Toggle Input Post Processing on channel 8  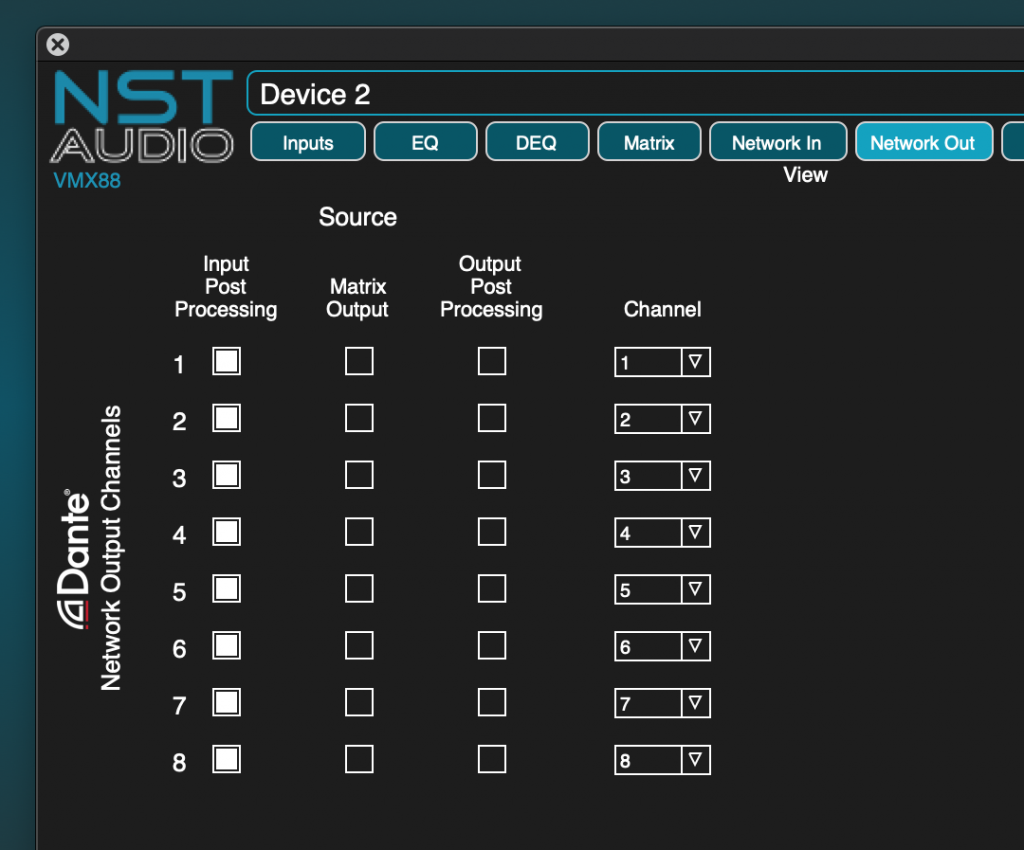(x=226, y=759)
